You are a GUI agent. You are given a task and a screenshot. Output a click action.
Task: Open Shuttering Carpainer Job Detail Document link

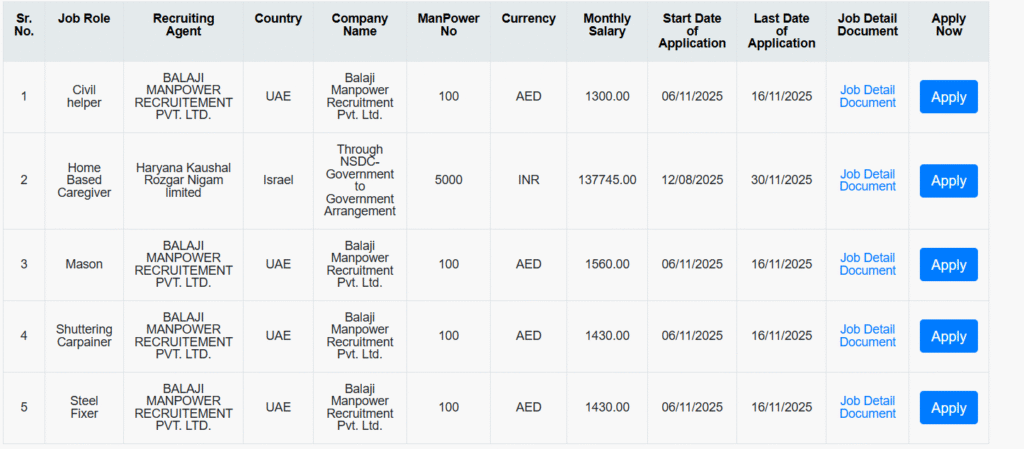coord(867,335)
